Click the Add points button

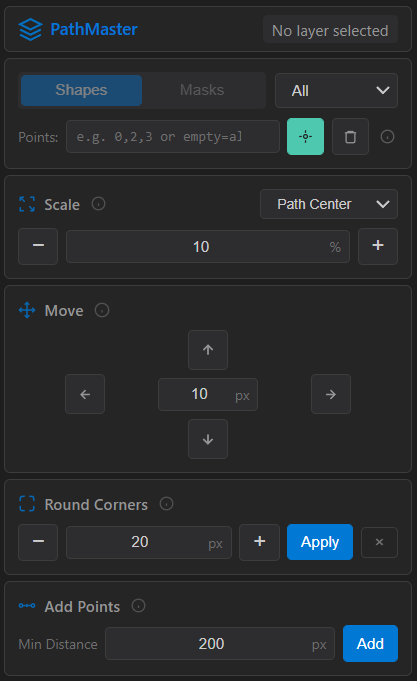tap(370, 643)
